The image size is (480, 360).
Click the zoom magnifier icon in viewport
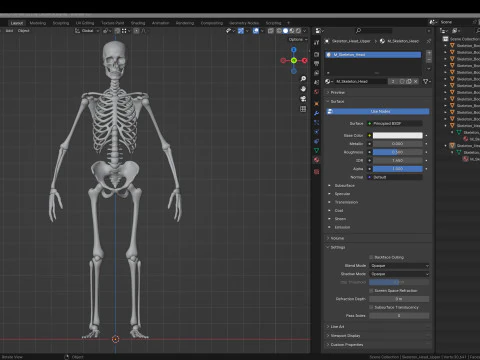303,79
